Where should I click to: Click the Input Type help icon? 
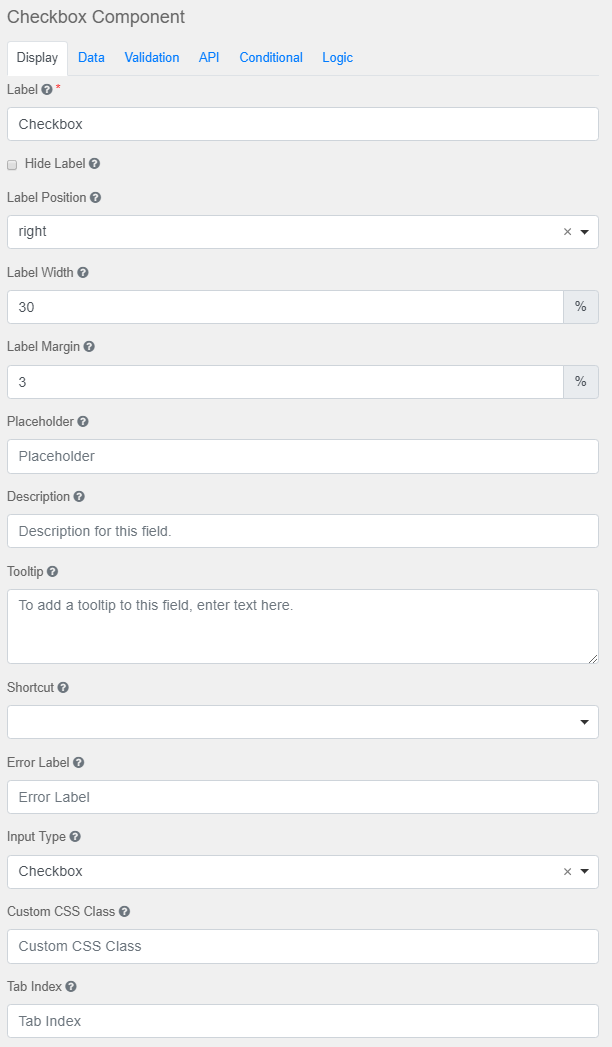tap(76, 836)
